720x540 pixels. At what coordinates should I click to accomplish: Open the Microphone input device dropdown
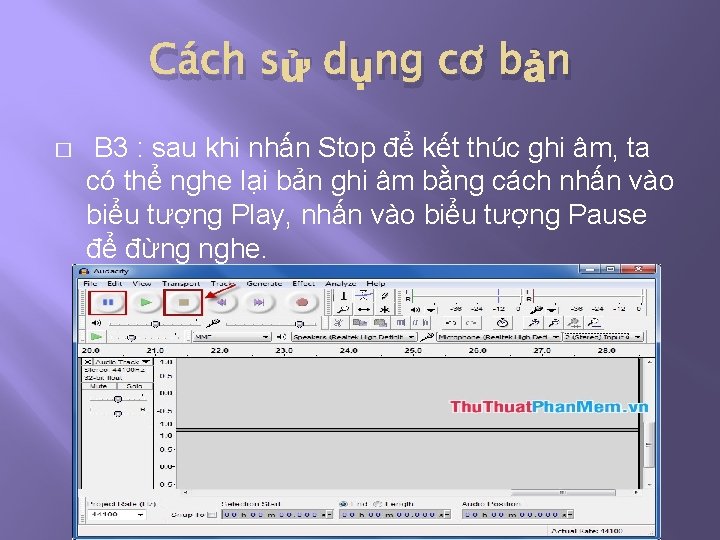click(499, 337)
